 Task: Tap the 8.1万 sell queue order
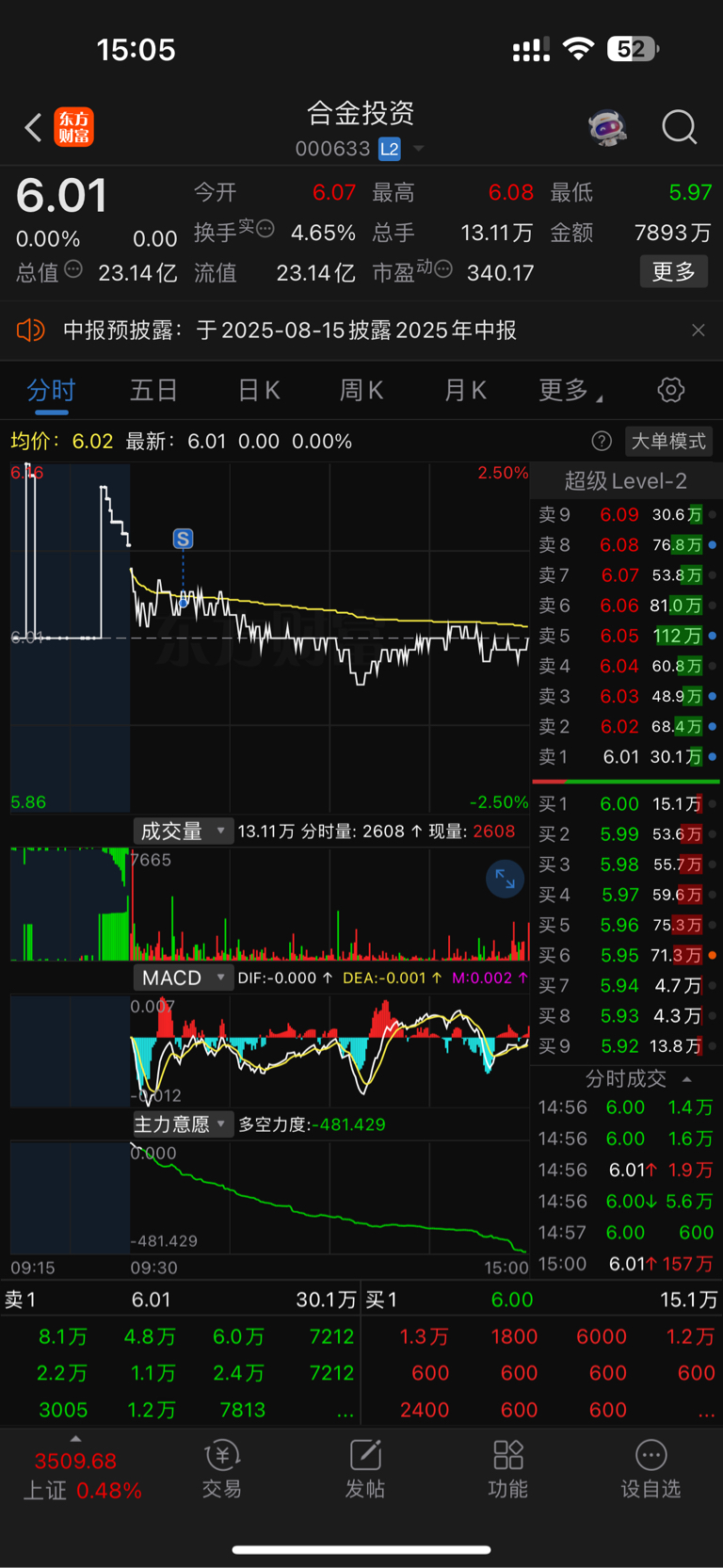(63, 1336)
